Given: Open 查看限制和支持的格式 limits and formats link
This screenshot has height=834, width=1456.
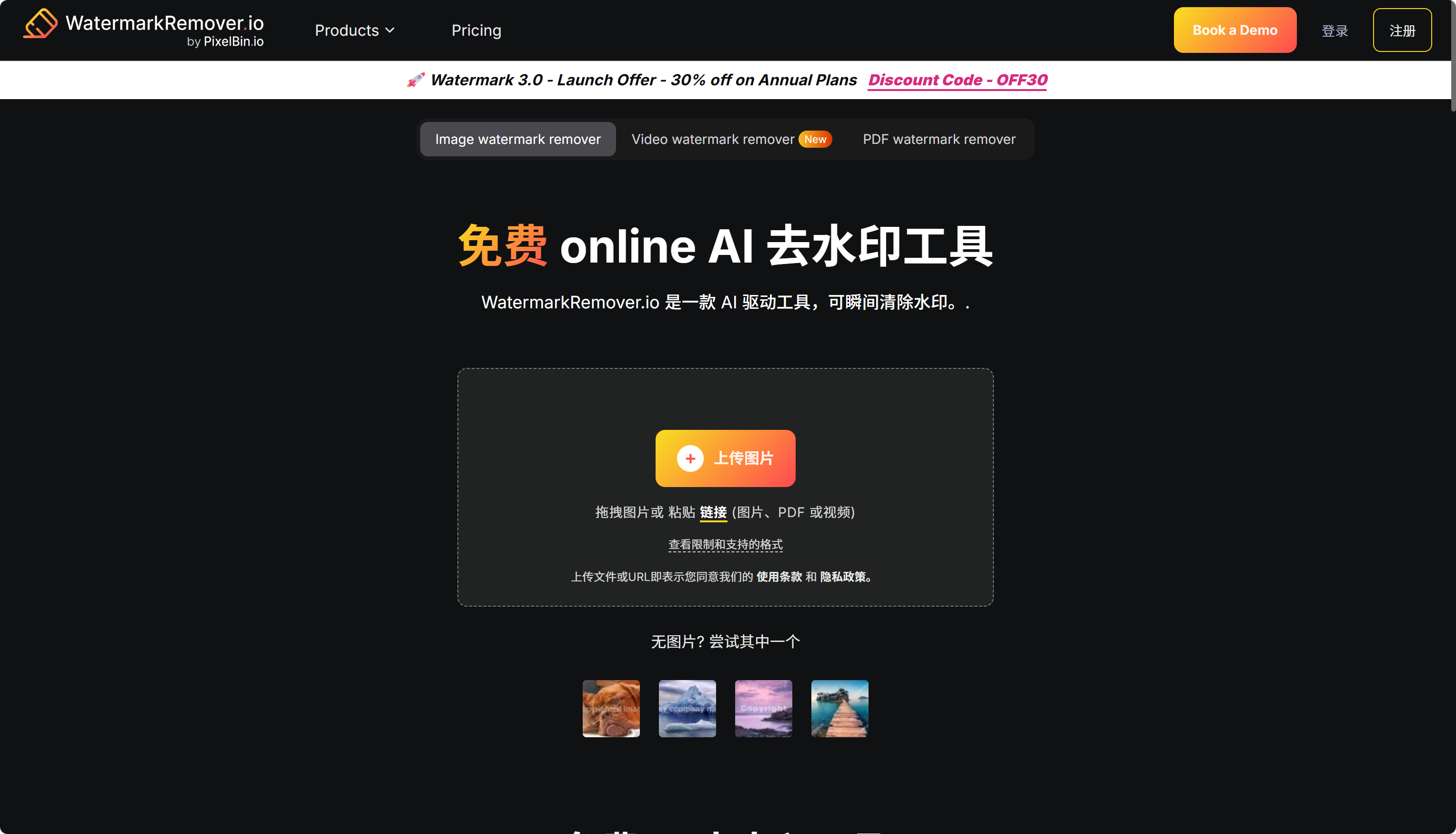Looking at the screenshot, I should (725, 544).
